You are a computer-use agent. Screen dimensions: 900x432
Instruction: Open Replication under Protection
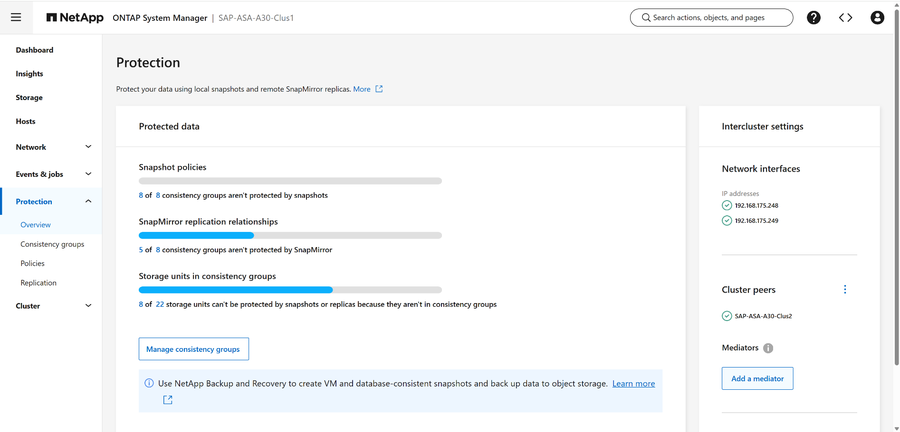38,283
